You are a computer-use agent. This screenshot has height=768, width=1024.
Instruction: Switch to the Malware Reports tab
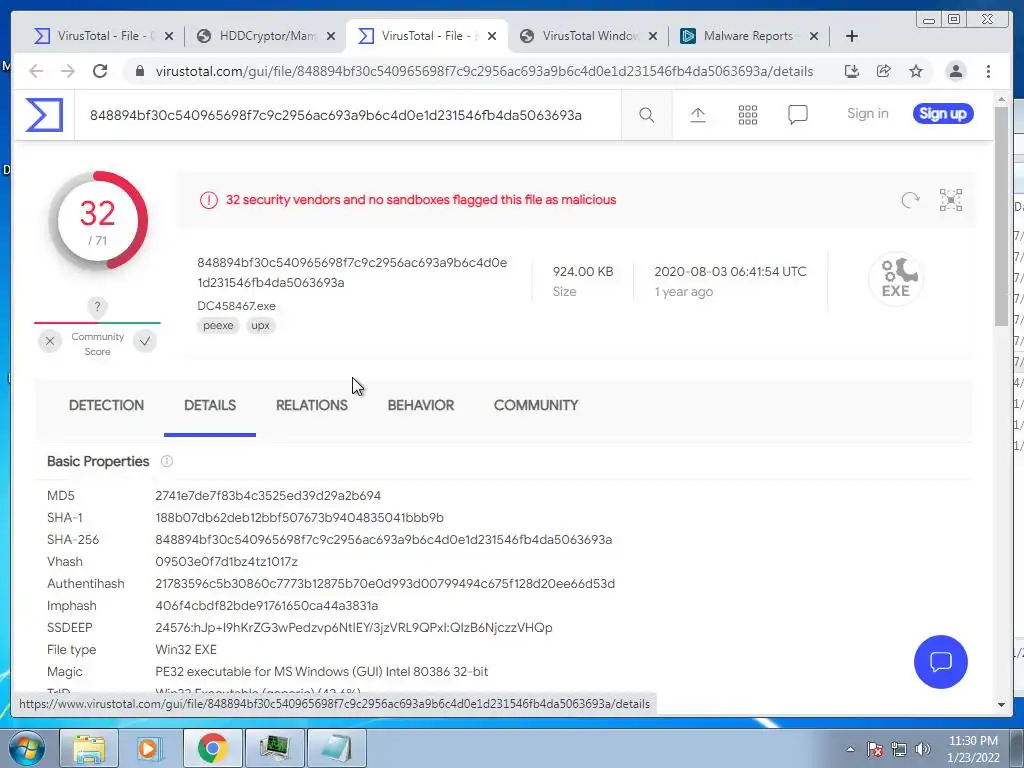pos(748,36)
